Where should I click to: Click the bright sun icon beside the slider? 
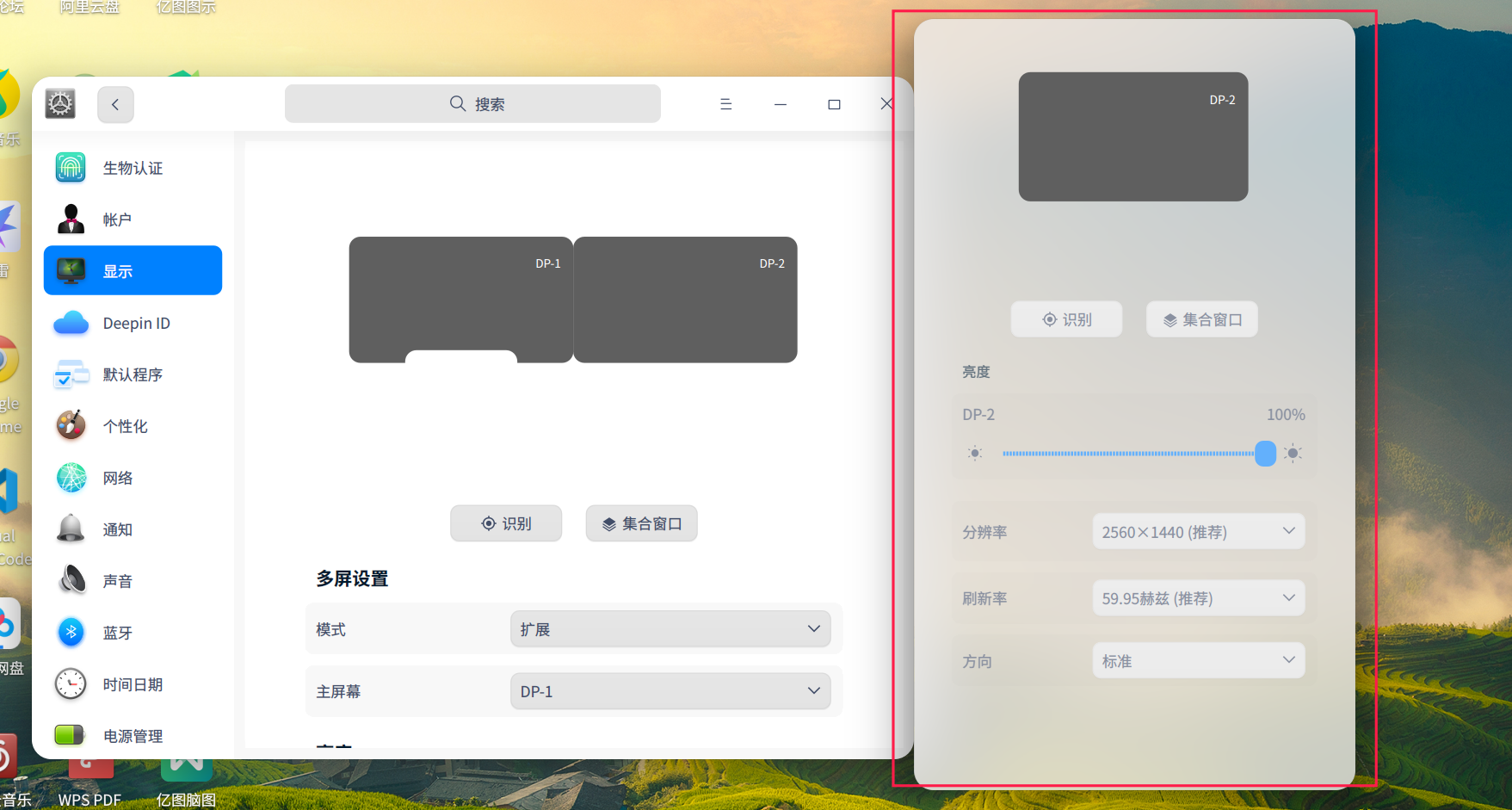tap(1293, 453)
